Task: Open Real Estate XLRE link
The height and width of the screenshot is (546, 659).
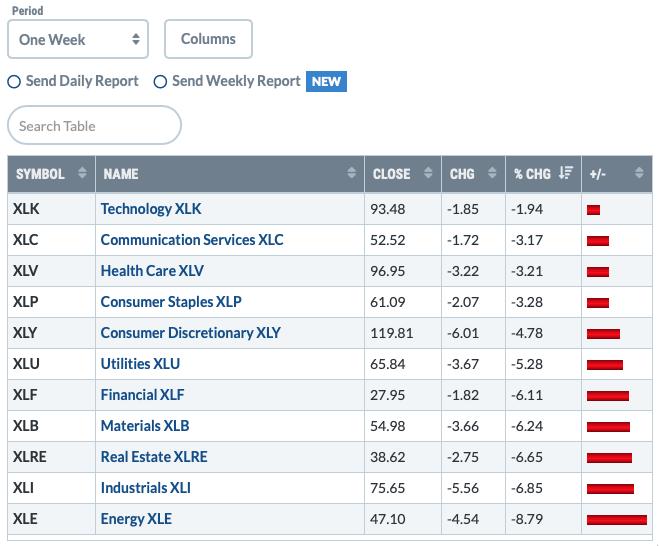Action: point(154,457)
